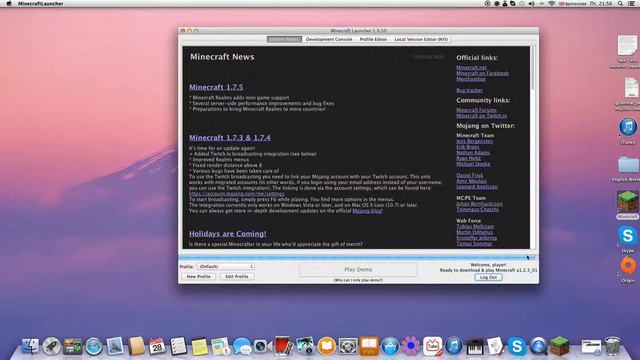Switch to the Development Console tab

[x=329, y=39]
